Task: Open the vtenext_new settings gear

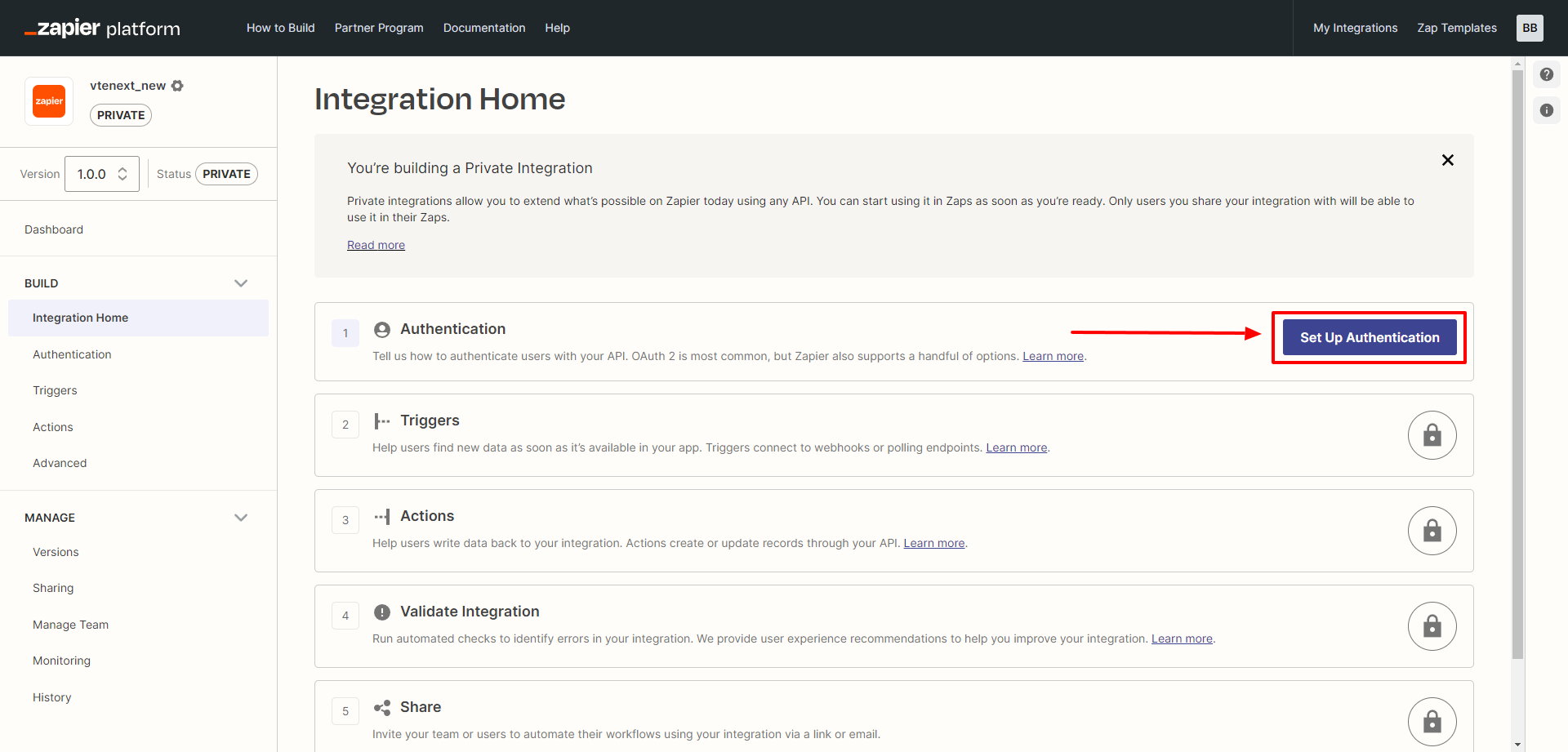Action: point(177,86)
